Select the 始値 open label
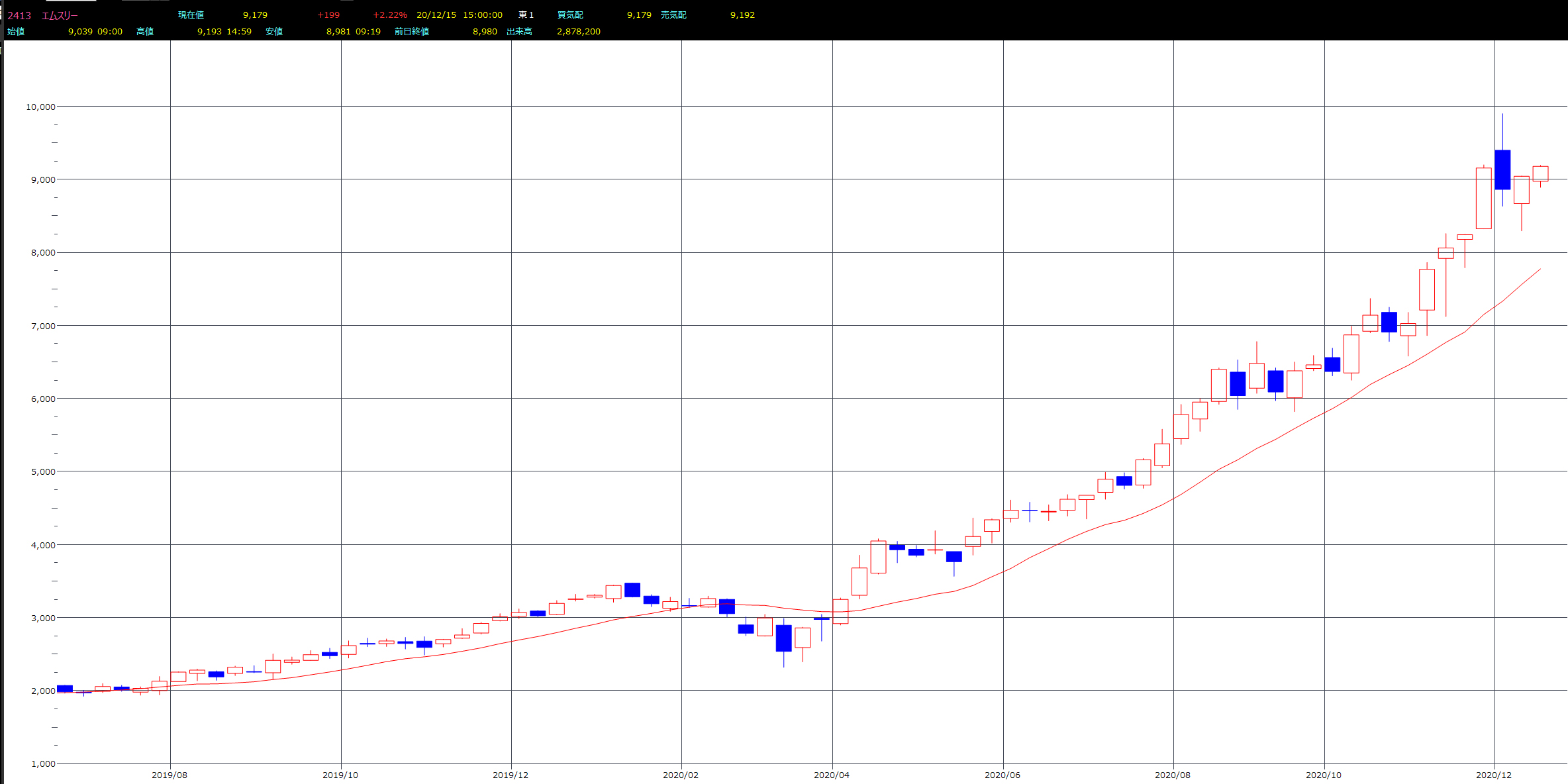This screenshot has width=1568, height=784. [x=16, y=31]
